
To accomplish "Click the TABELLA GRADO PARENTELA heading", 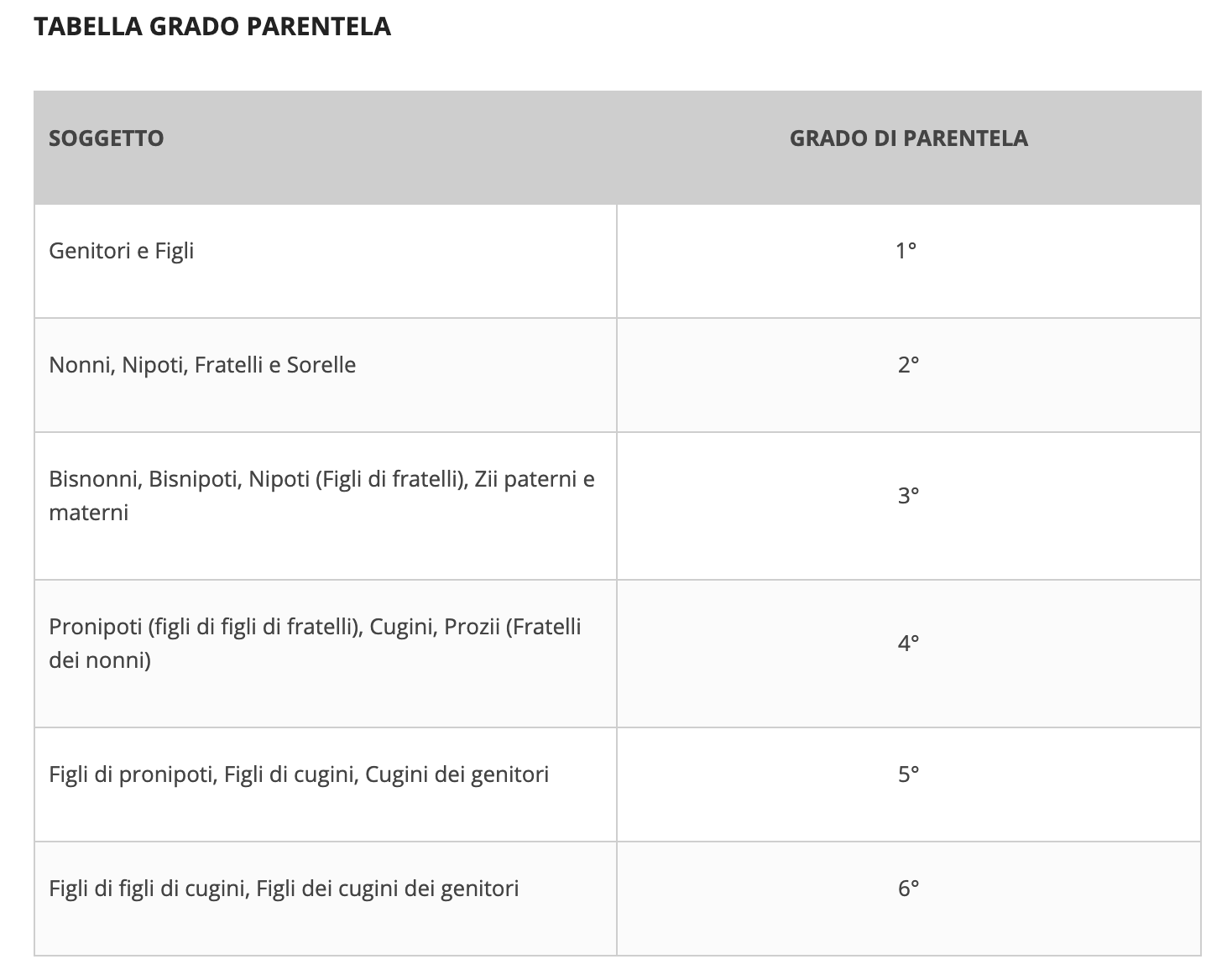I will [x=212, y=26].
